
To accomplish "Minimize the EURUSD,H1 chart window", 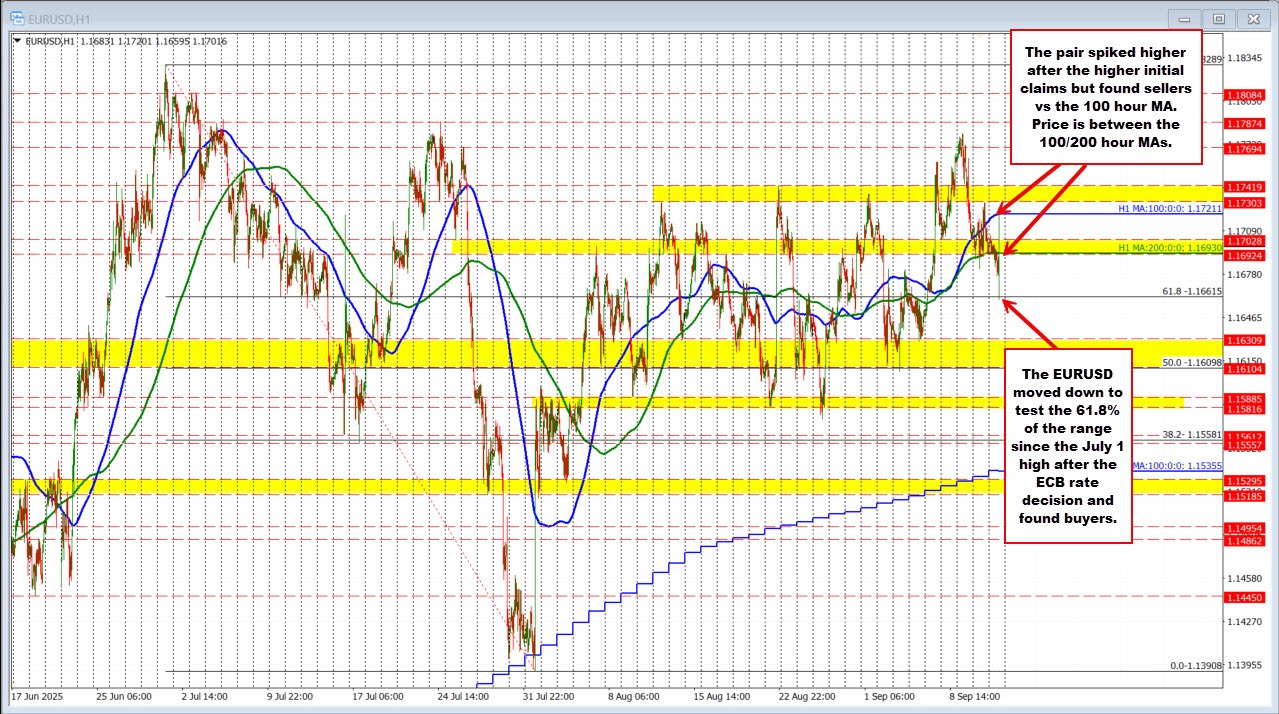I will coord(1185,18).
